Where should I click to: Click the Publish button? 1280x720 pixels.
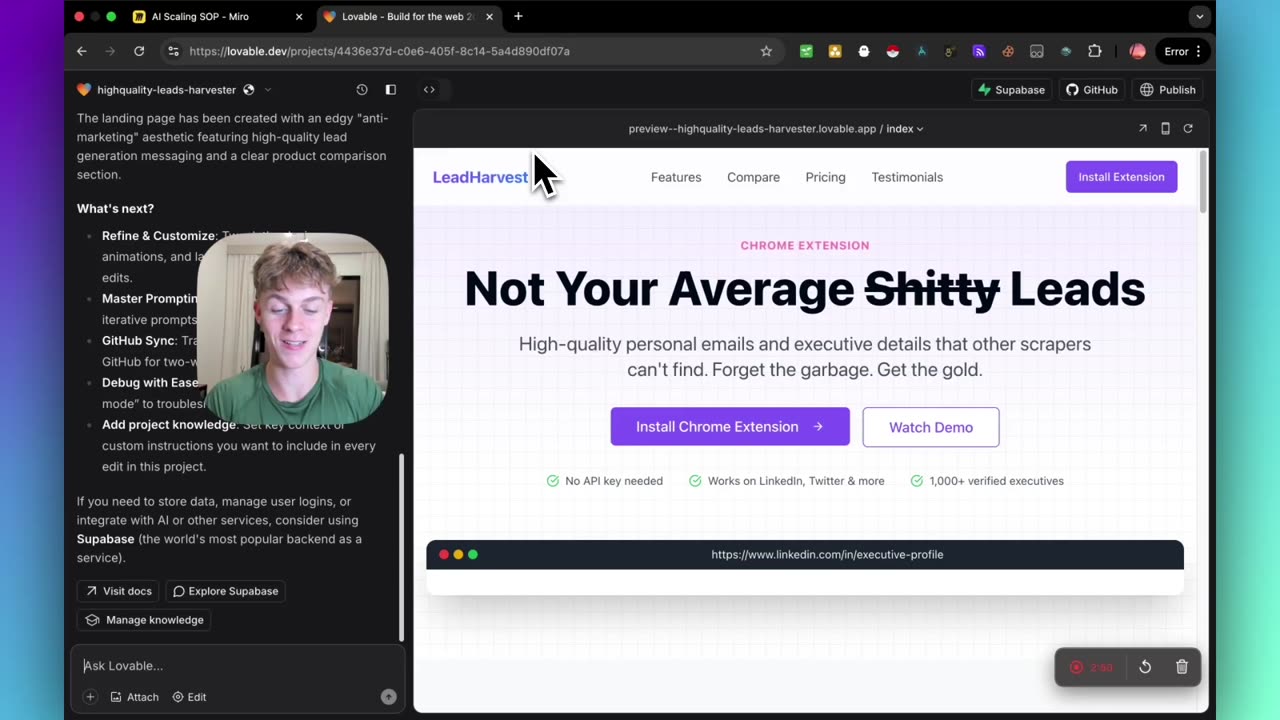pos(1168,90)
